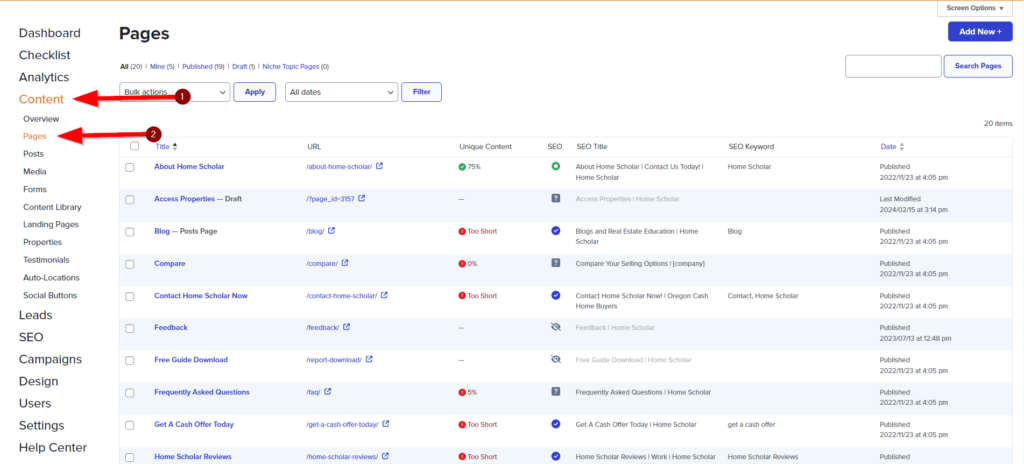Click green 75% unique content indicator
Screen dimensions: 1024x464
pos(470,167)
